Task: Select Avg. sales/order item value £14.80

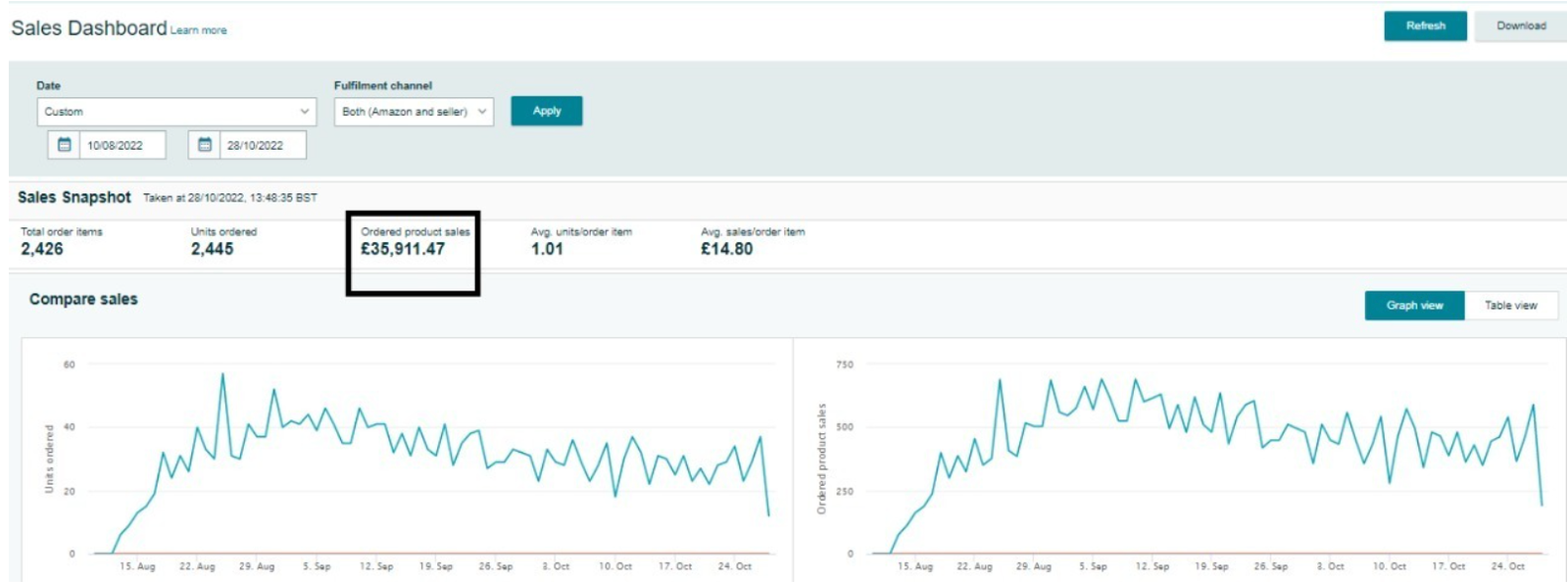Action: tap(726, 249)
